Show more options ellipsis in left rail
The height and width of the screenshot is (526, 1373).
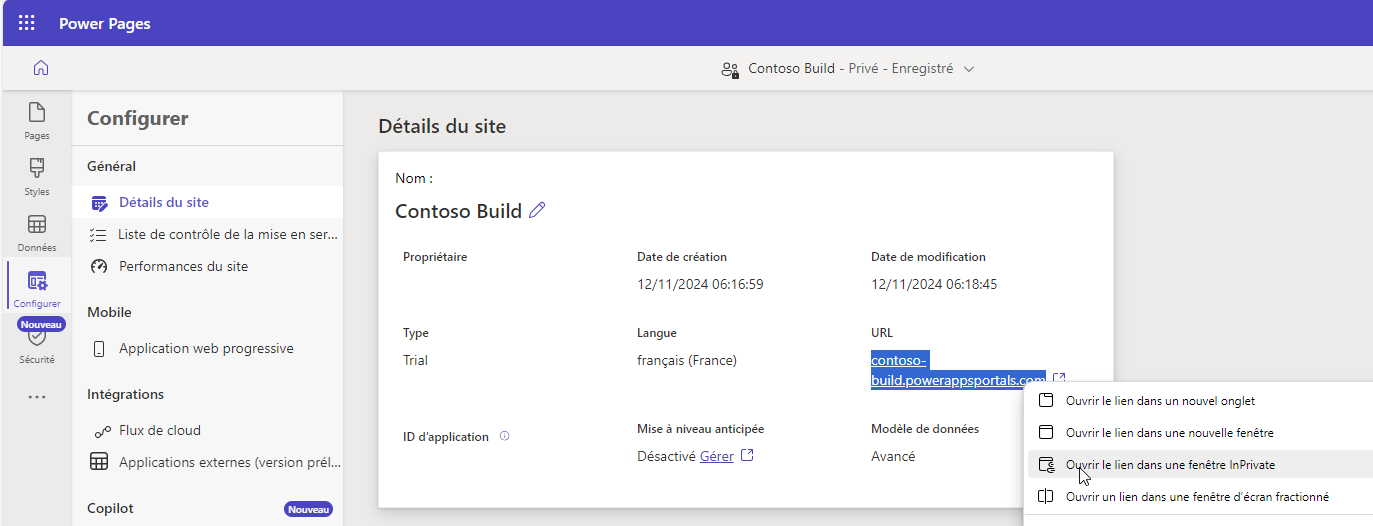pyautogui.click(x=37, y=397)
